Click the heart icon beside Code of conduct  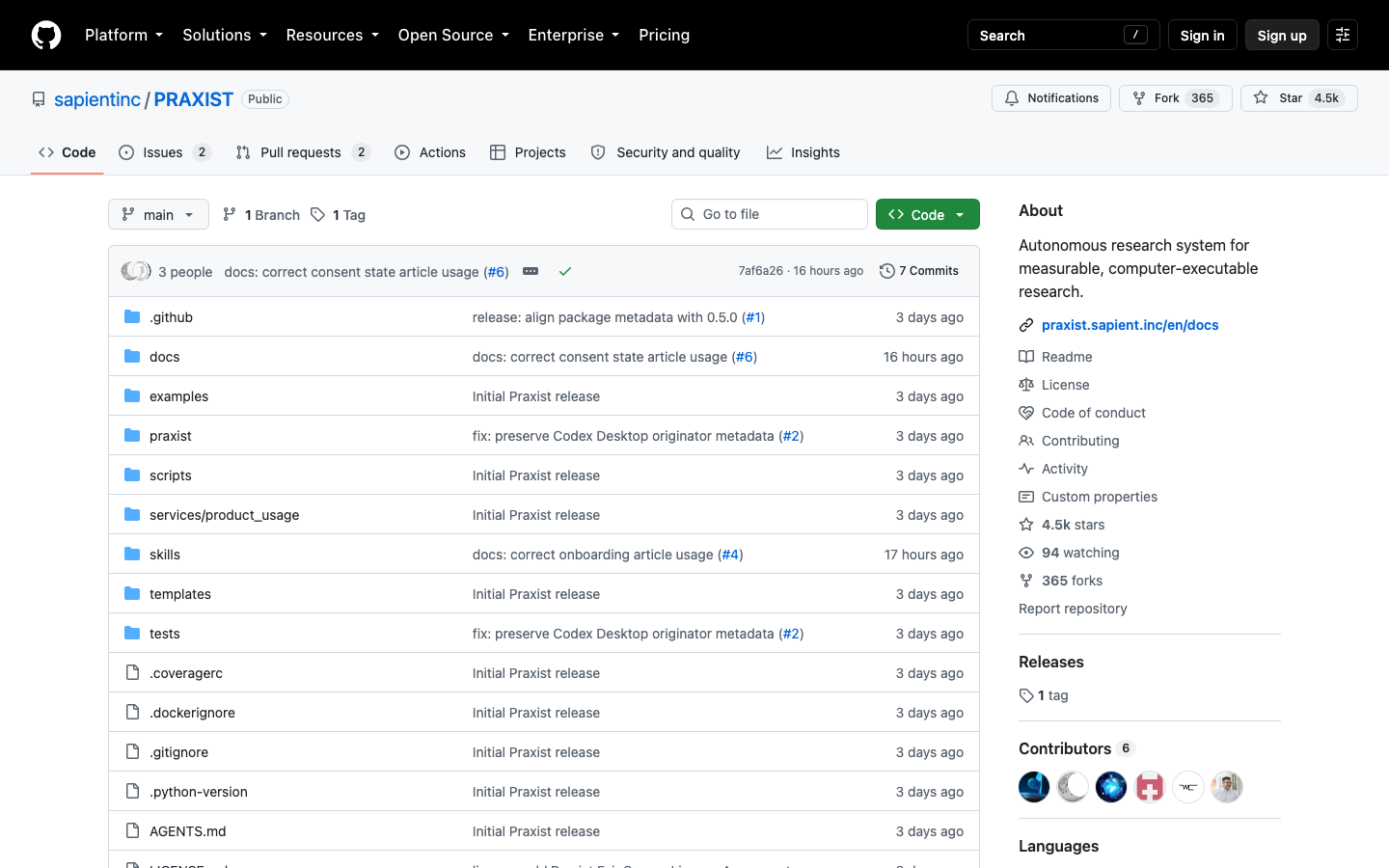coord(1026,413)
